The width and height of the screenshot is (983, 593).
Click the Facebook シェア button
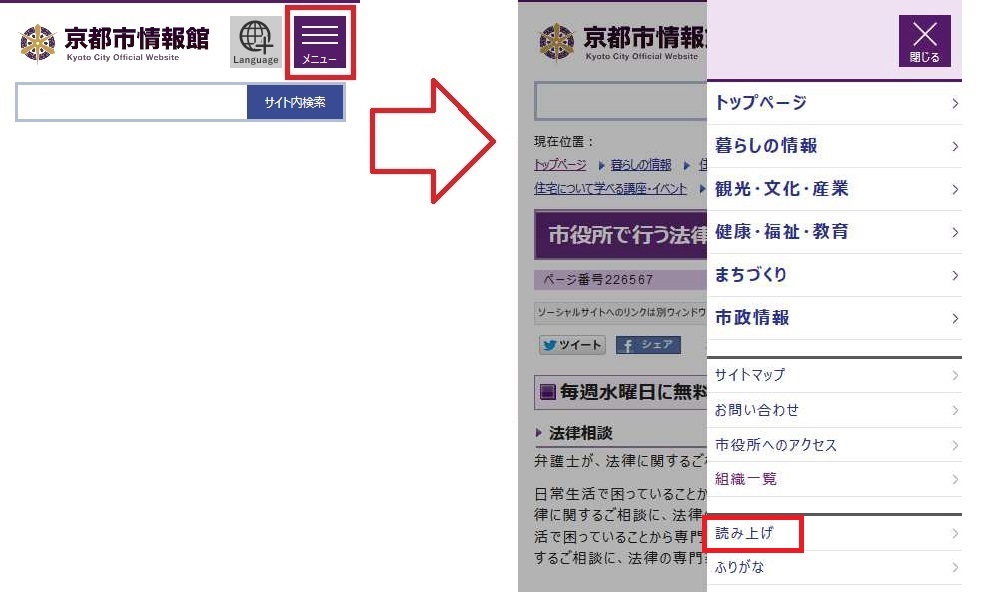(x=648, y=345)
